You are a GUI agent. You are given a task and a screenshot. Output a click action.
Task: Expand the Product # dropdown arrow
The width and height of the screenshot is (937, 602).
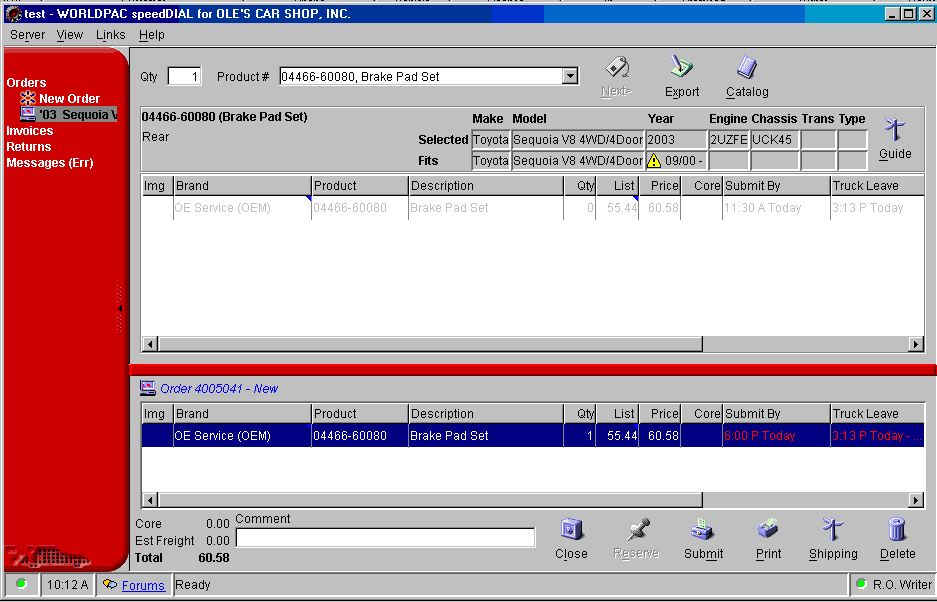point(571,77)
